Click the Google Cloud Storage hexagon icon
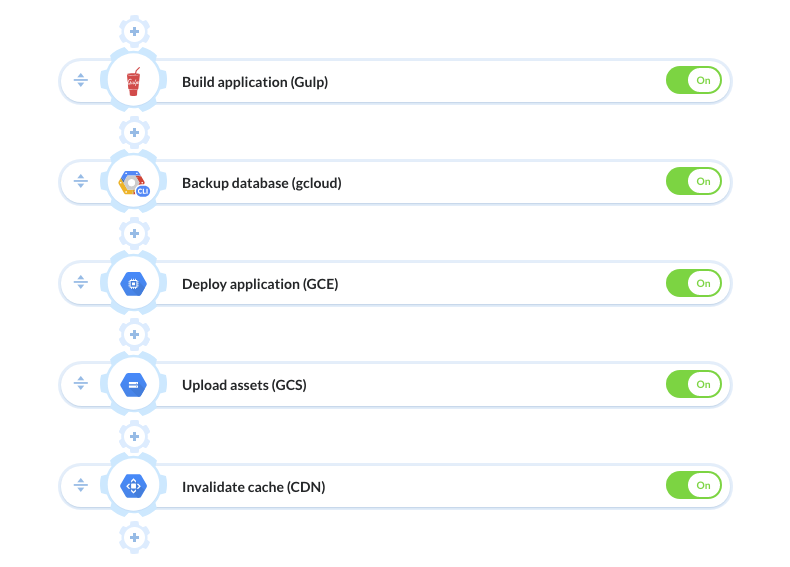Image resolution: width=790 pixels, height=567 pixels. tap(134, 385)
